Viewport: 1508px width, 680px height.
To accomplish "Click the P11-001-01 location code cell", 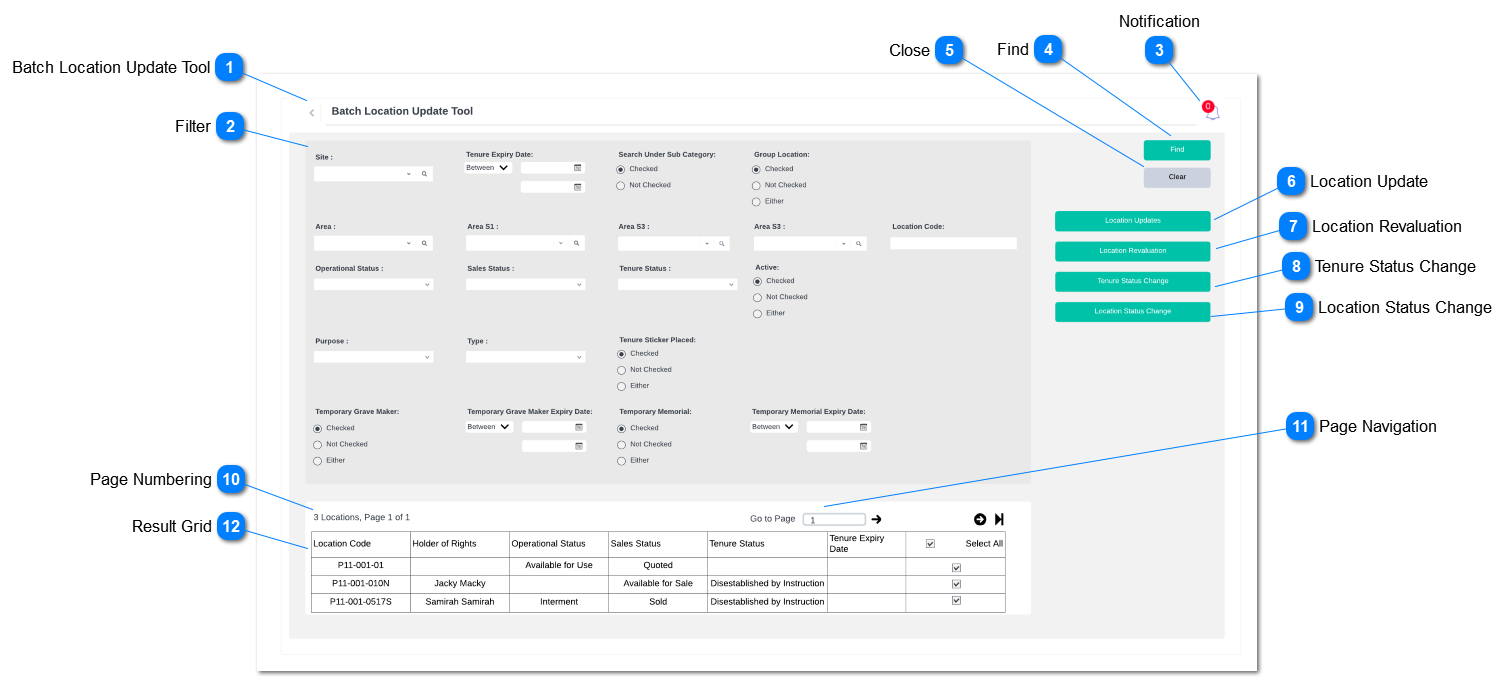I will point(361,566).
